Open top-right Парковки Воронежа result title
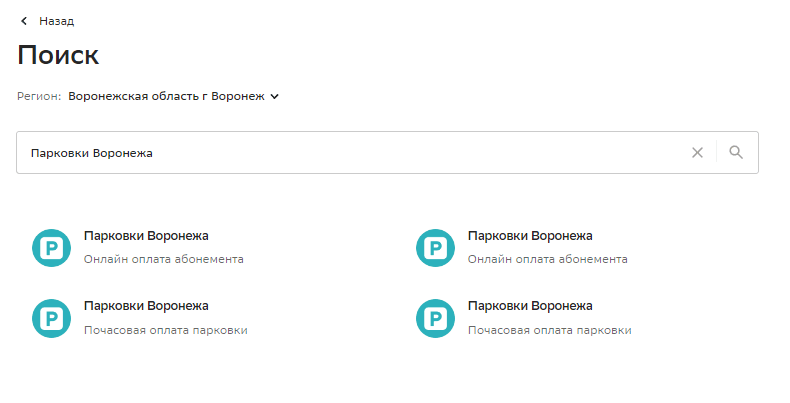Screen dimensions: 790x403 [x=530, y=236]
